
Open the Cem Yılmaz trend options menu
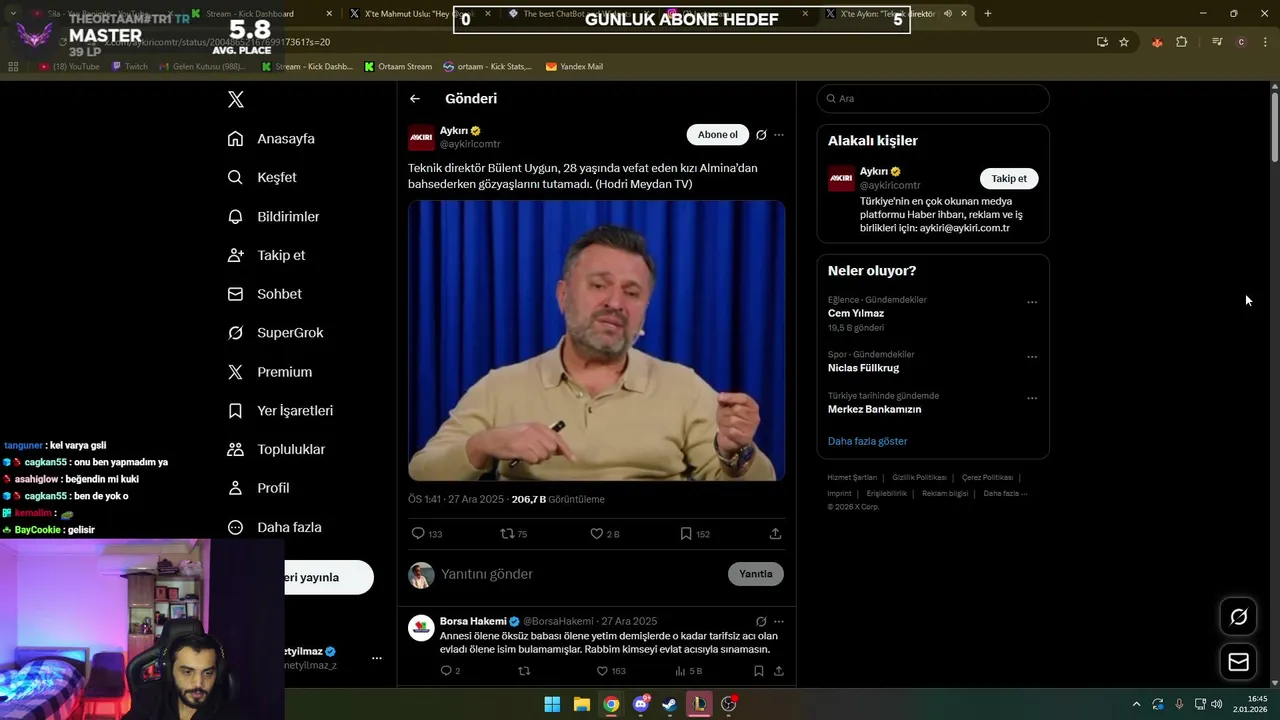point(1032,302)
